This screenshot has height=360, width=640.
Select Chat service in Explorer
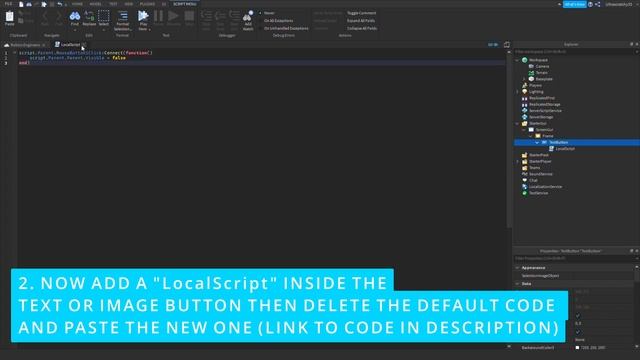(x=533, y=180)
